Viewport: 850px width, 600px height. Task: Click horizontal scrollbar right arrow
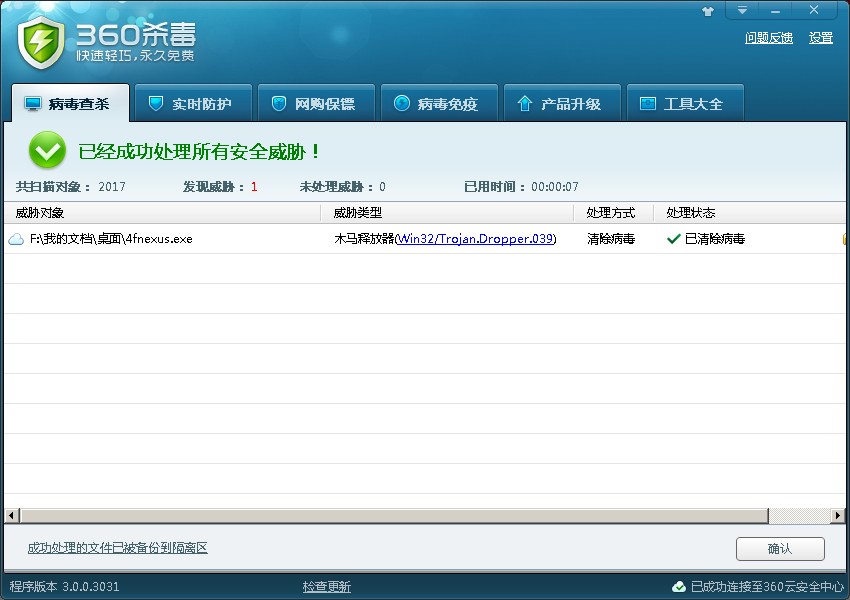pos(838,515)
